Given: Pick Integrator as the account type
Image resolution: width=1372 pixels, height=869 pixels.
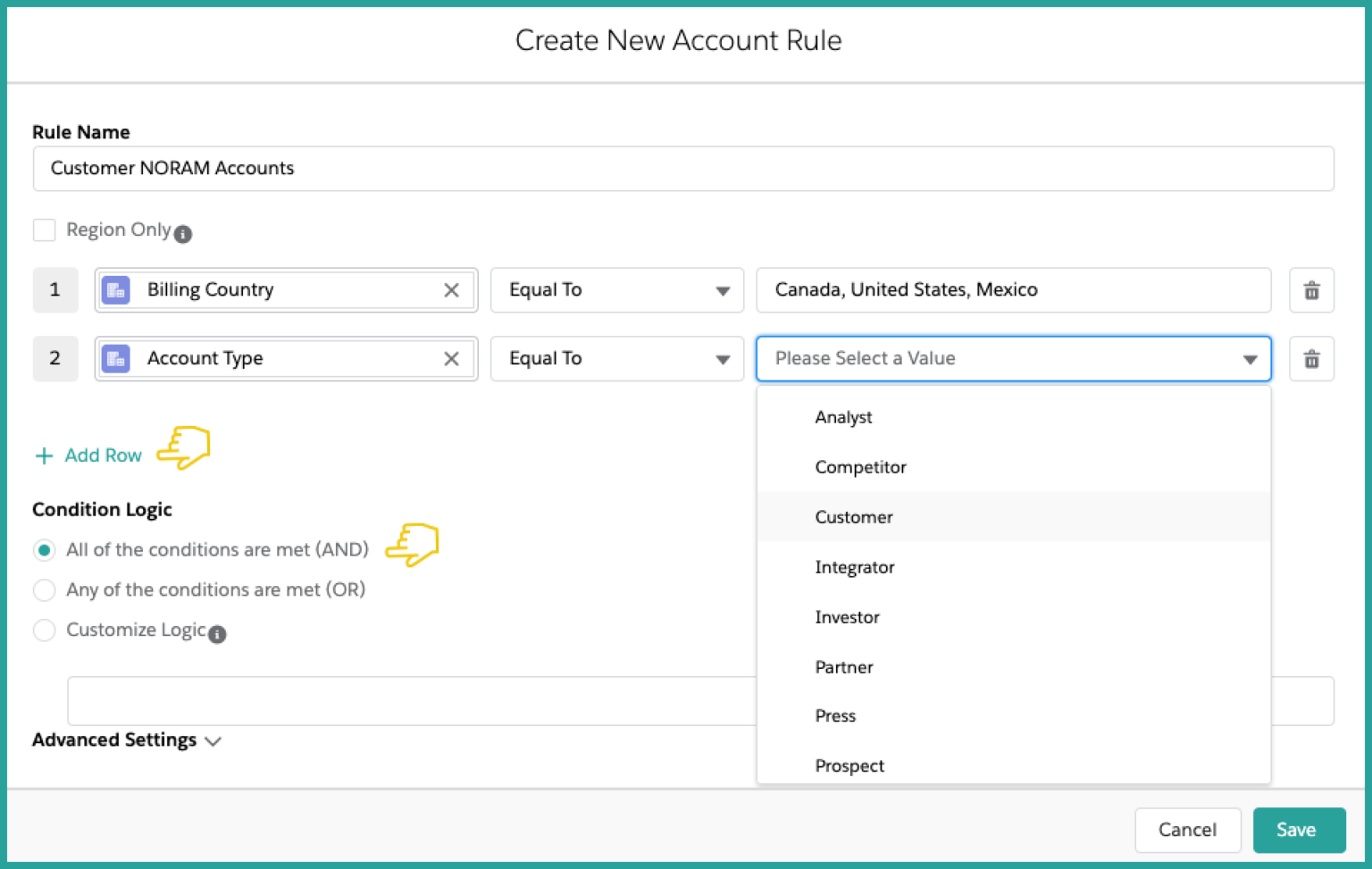Looking at the screenshot, I should coord(1014,567).
